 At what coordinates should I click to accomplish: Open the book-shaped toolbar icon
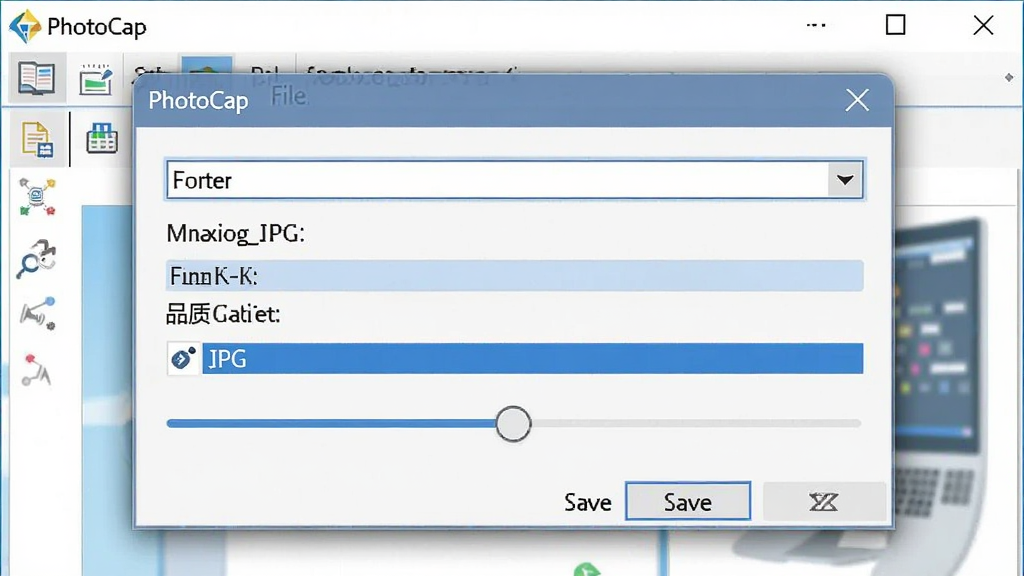coord(37,78)
